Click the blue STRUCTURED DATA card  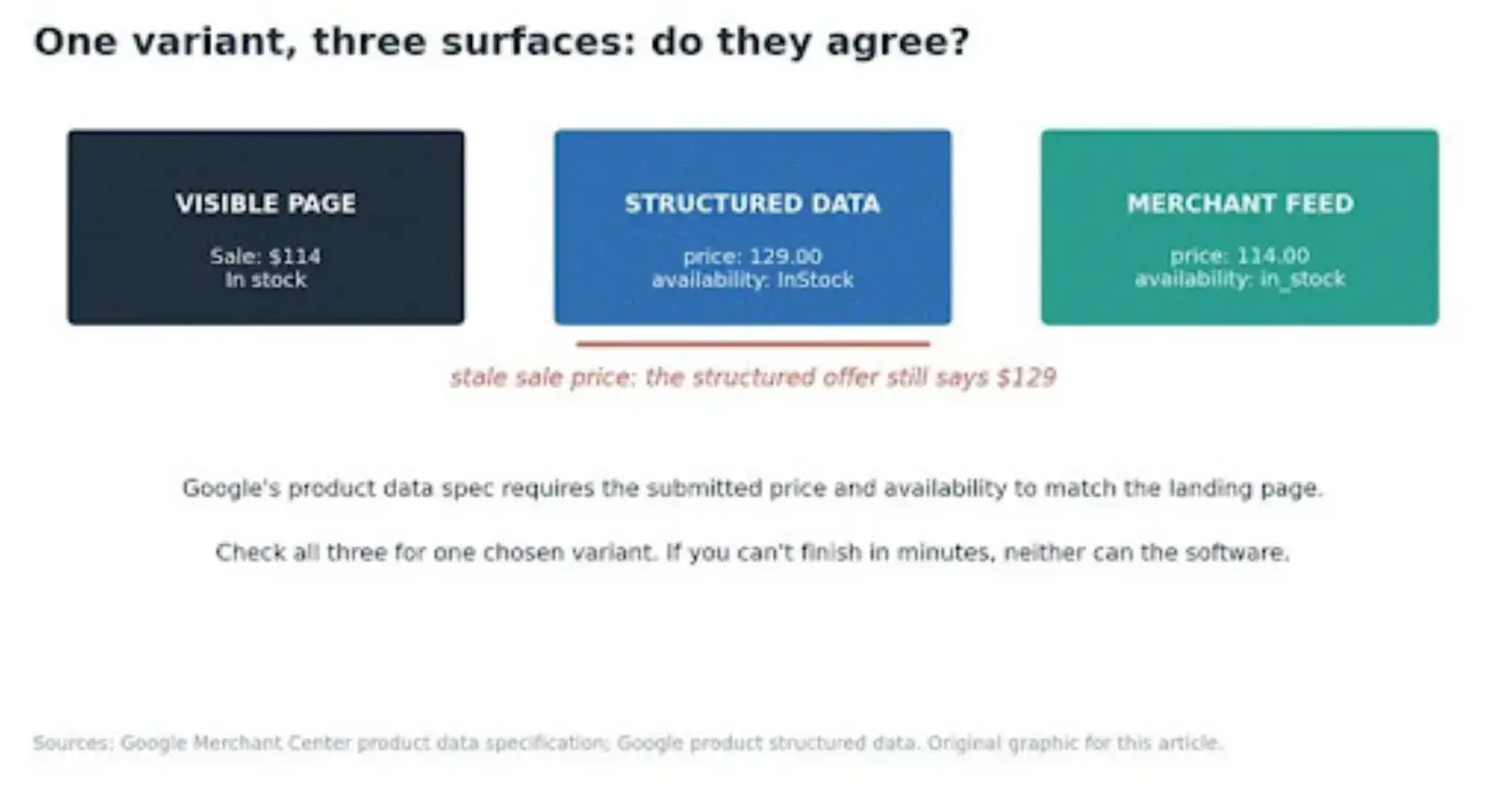click(752, 228)
